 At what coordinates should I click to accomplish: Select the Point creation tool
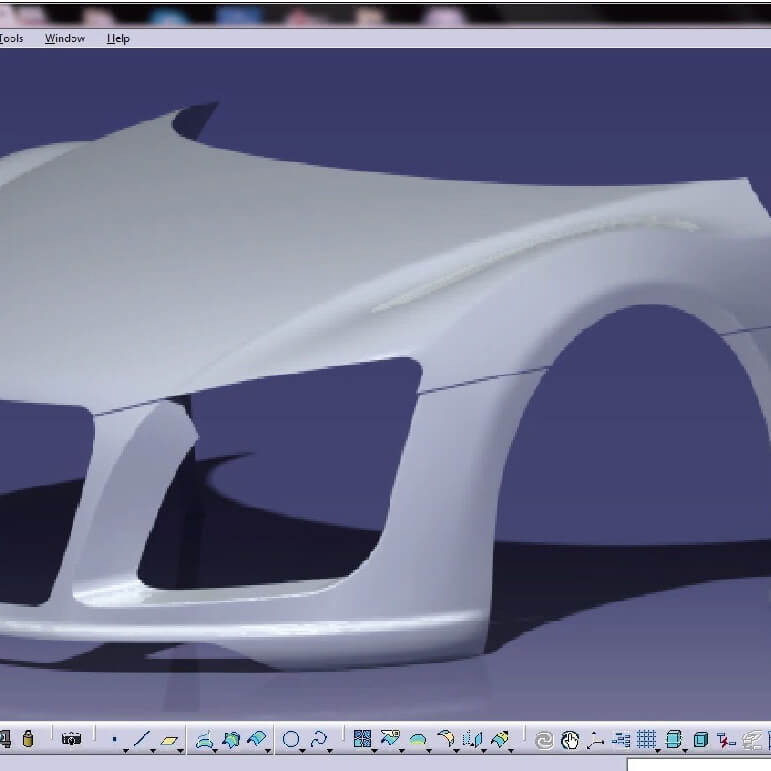pos(114,740)
